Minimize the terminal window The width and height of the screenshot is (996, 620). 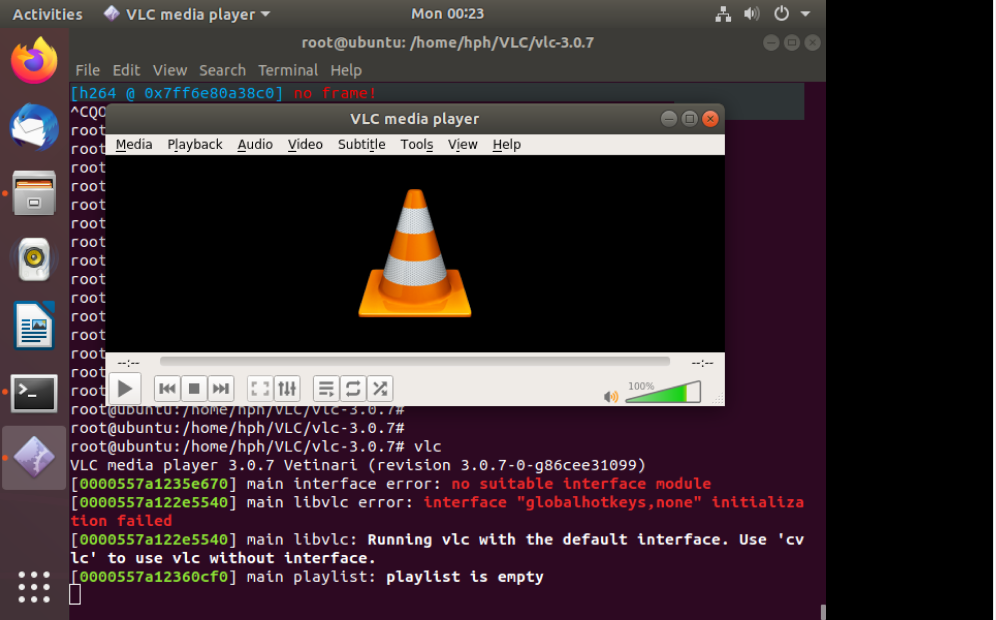(x=771, y=43)
